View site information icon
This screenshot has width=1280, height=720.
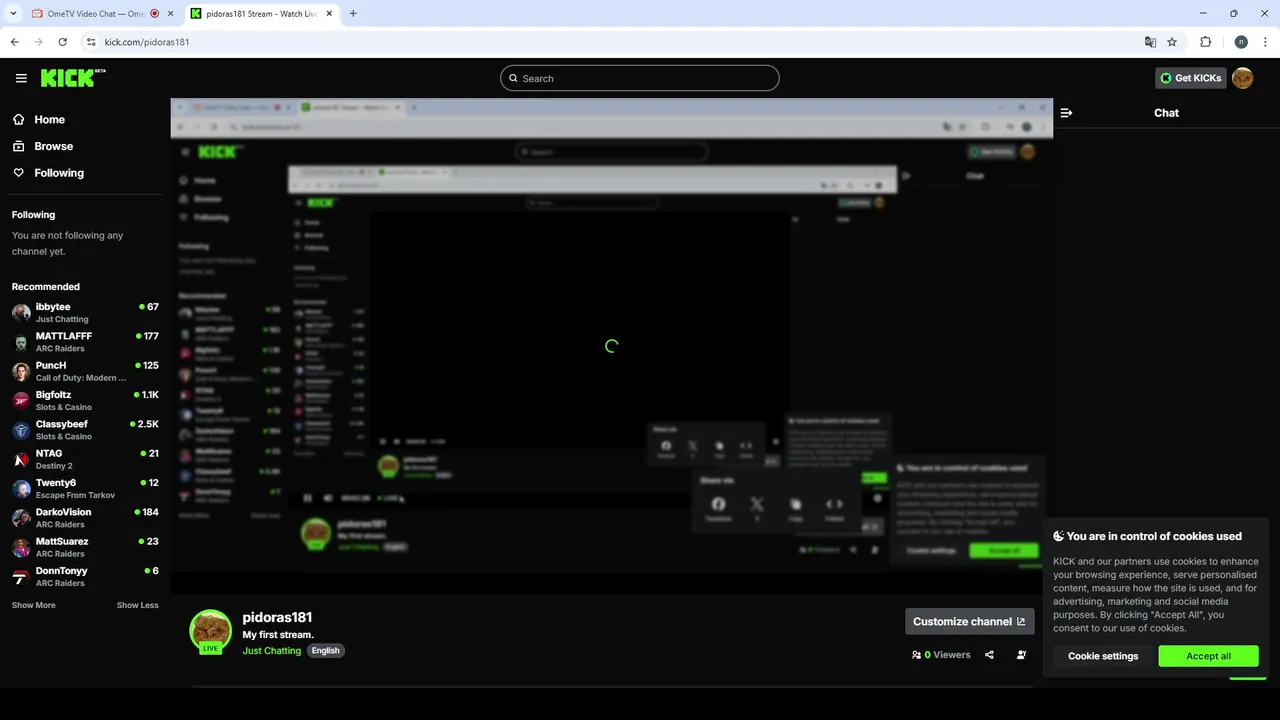[x=91, y=42]
